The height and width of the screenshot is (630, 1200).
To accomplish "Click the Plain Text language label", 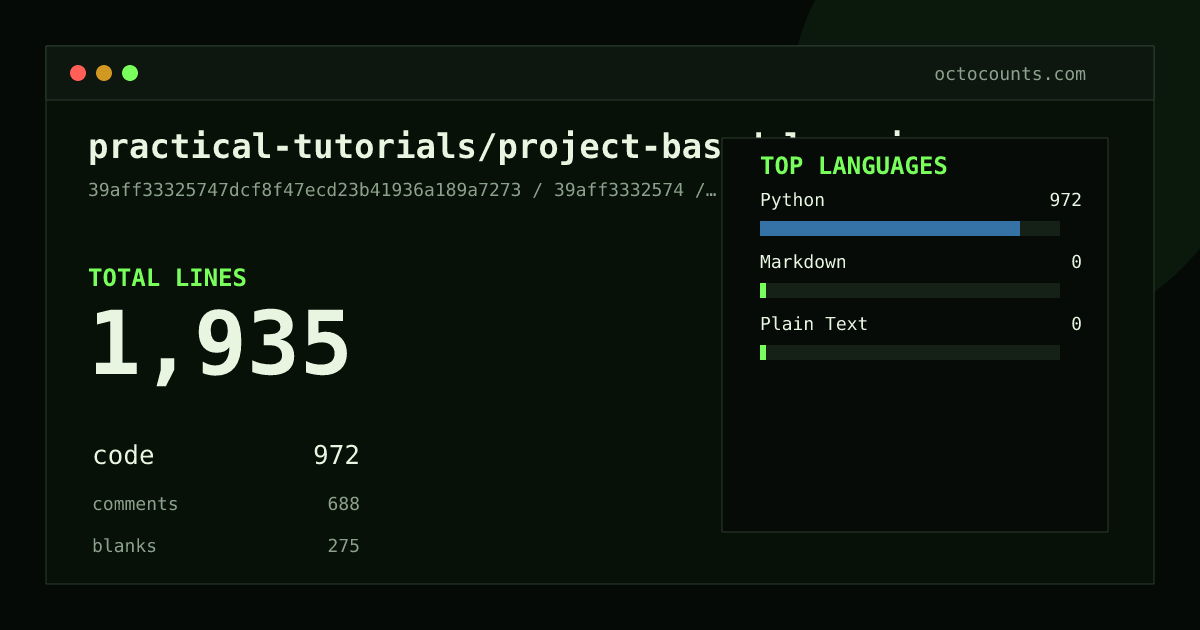I will tap(814, 324).
